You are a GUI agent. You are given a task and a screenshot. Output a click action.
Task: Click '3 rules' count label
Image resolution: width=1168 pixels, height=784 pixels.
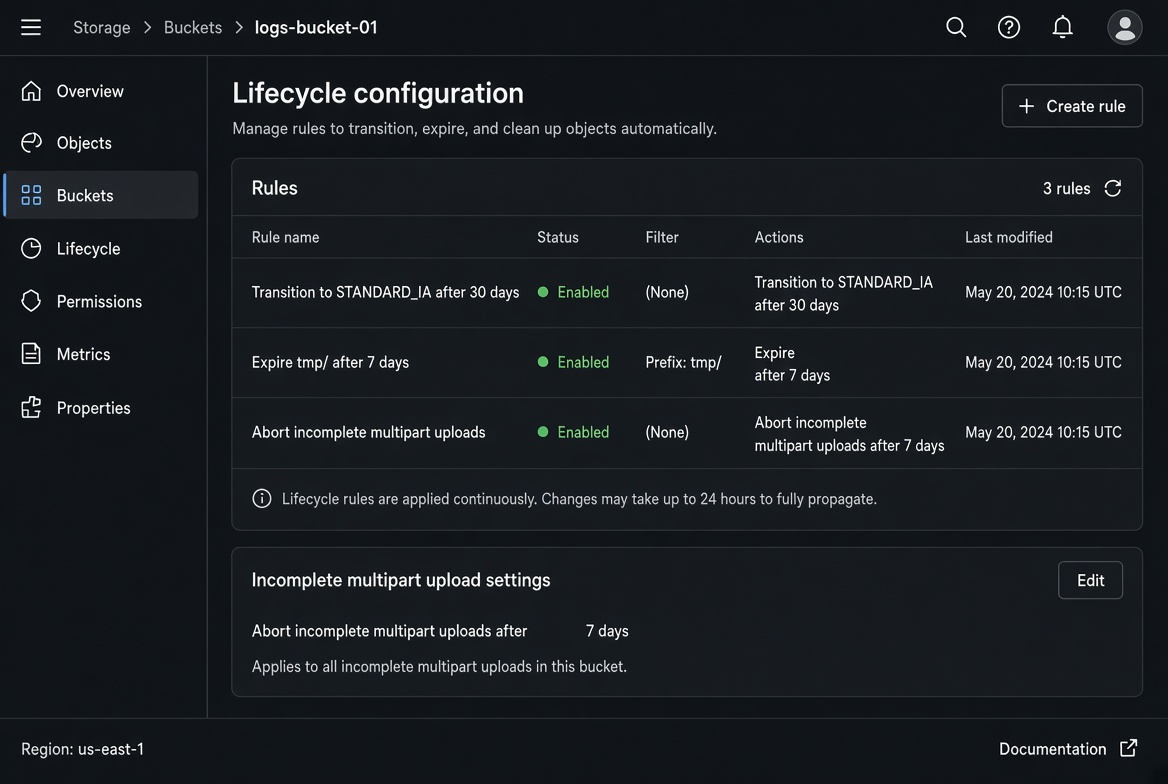(1066, 189)
